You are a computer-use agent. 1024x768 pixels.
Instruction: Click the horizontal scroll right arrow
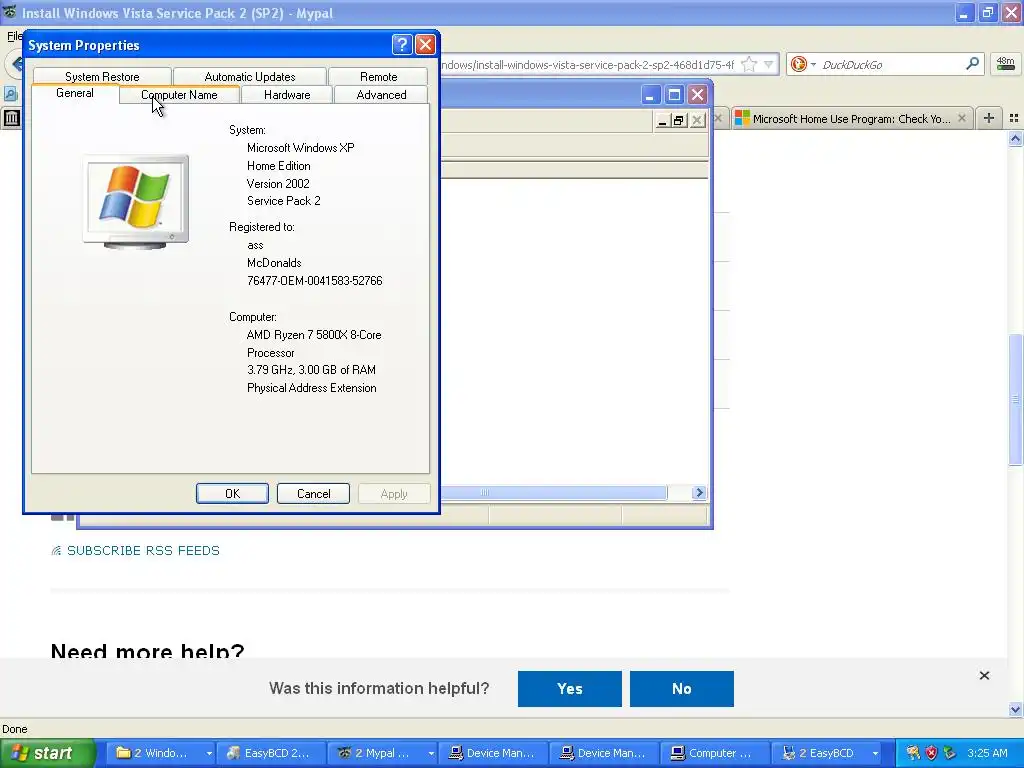(699, 493)
